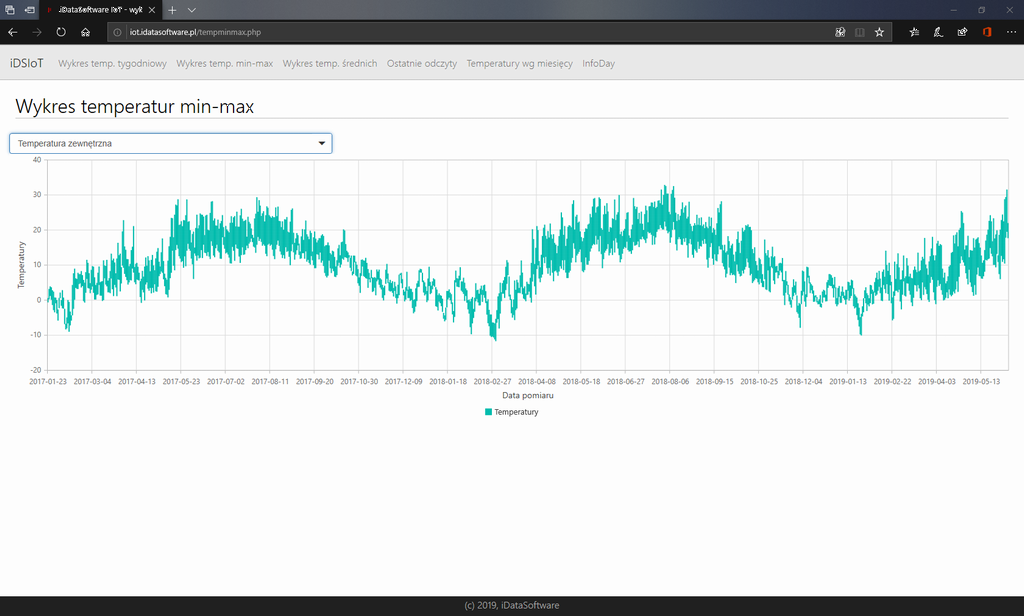Open tabs you've set aside
This screenshot has width=1024, height=616.
coord(10,10)
